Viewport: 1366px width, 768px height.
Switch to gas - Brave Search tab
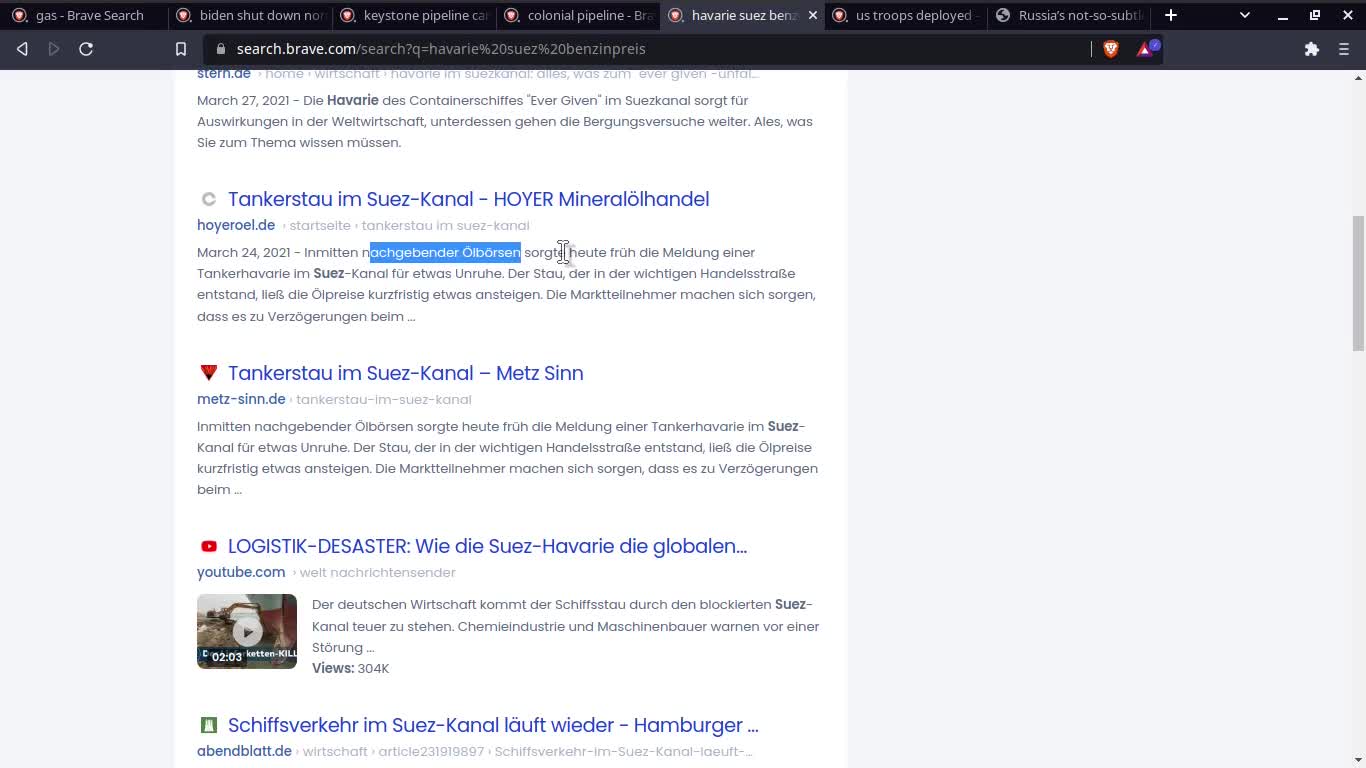click(x=84, y=15)
